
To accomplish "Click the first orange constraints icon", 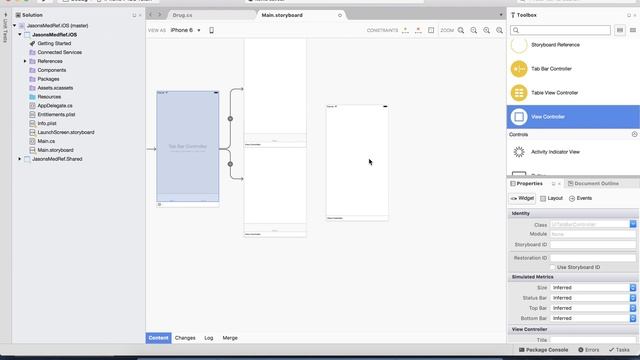I will 405,30.
